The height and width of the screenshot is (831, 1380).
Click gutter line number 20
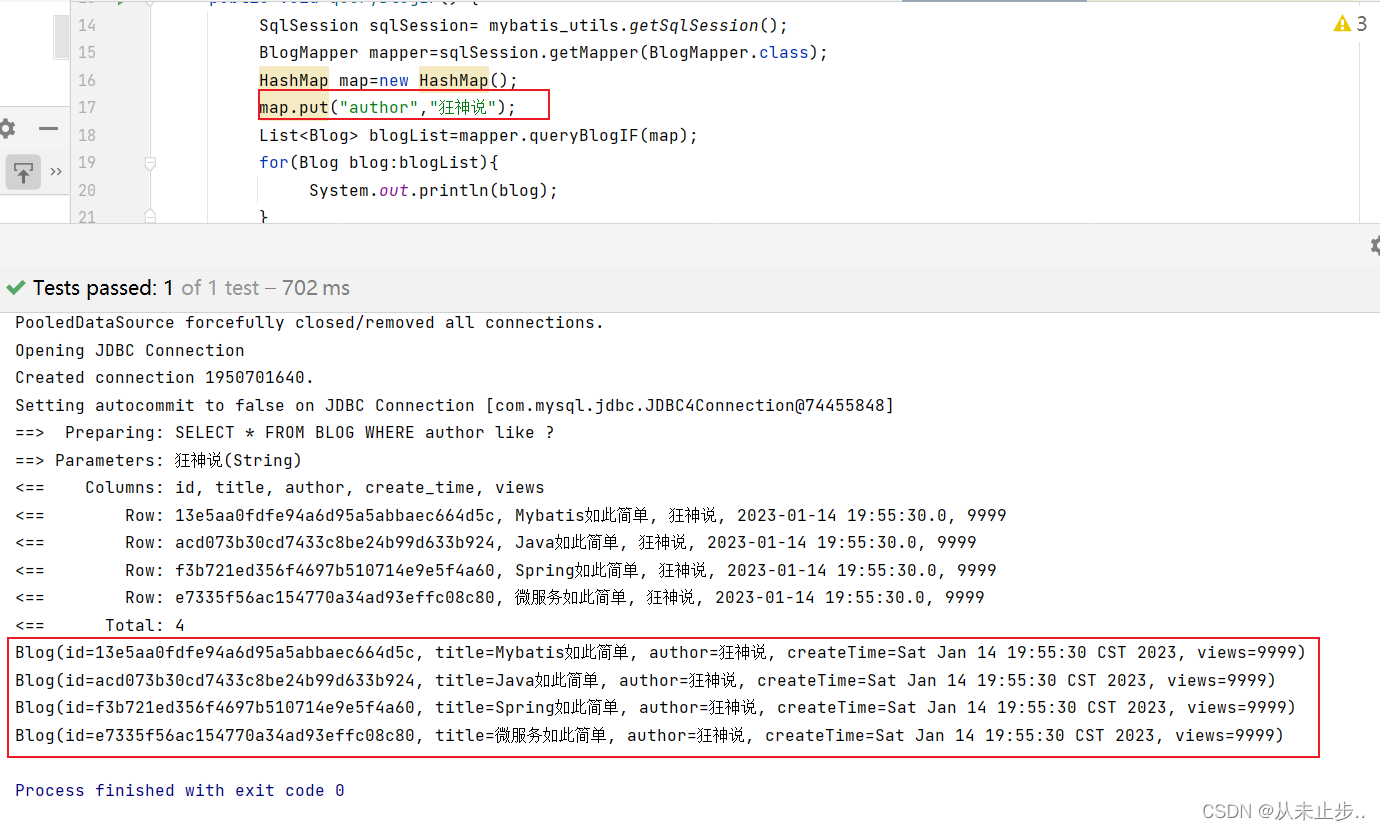(86, 190)
